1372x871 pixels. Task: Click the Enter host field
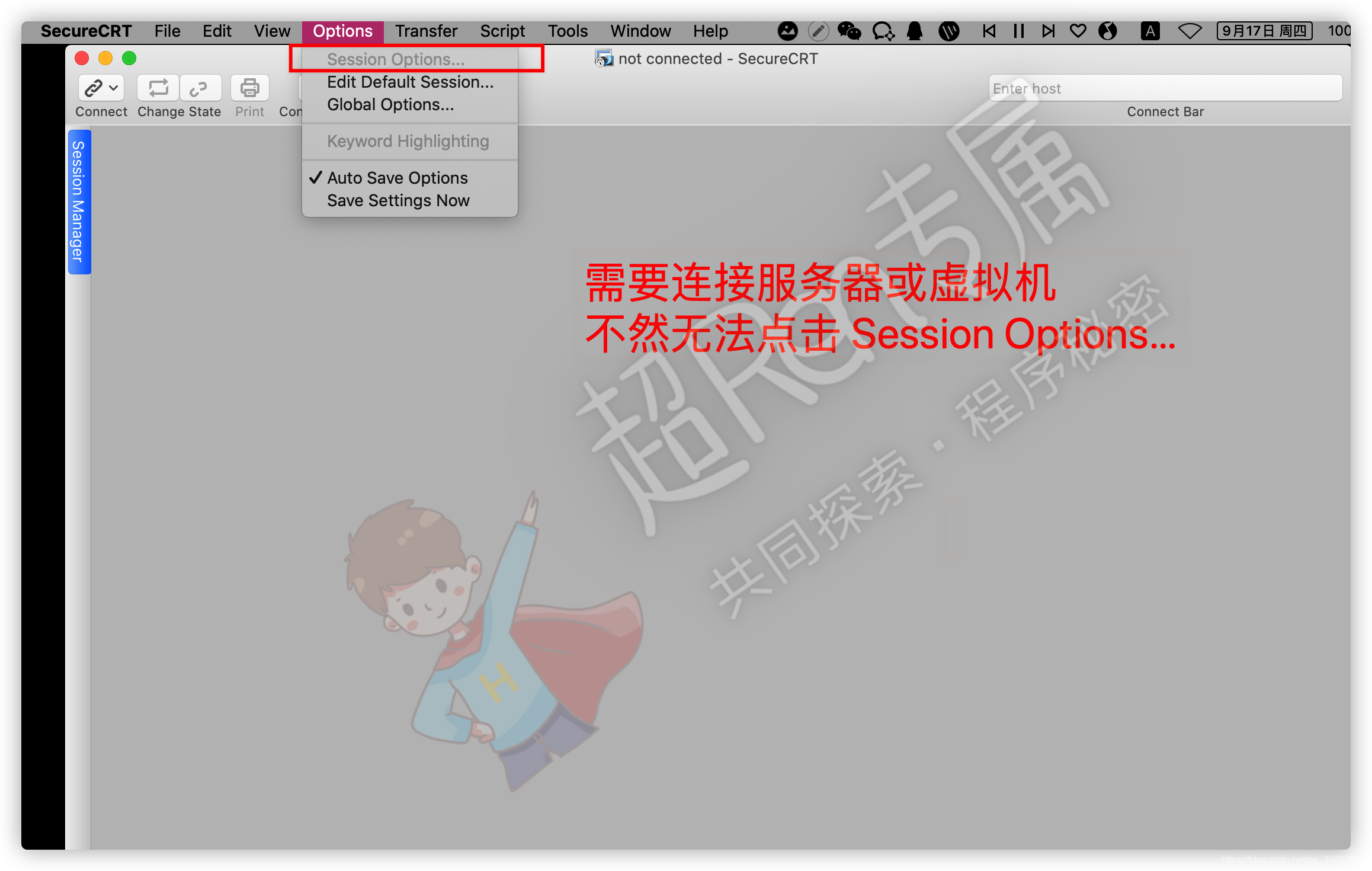(1165, 88)
